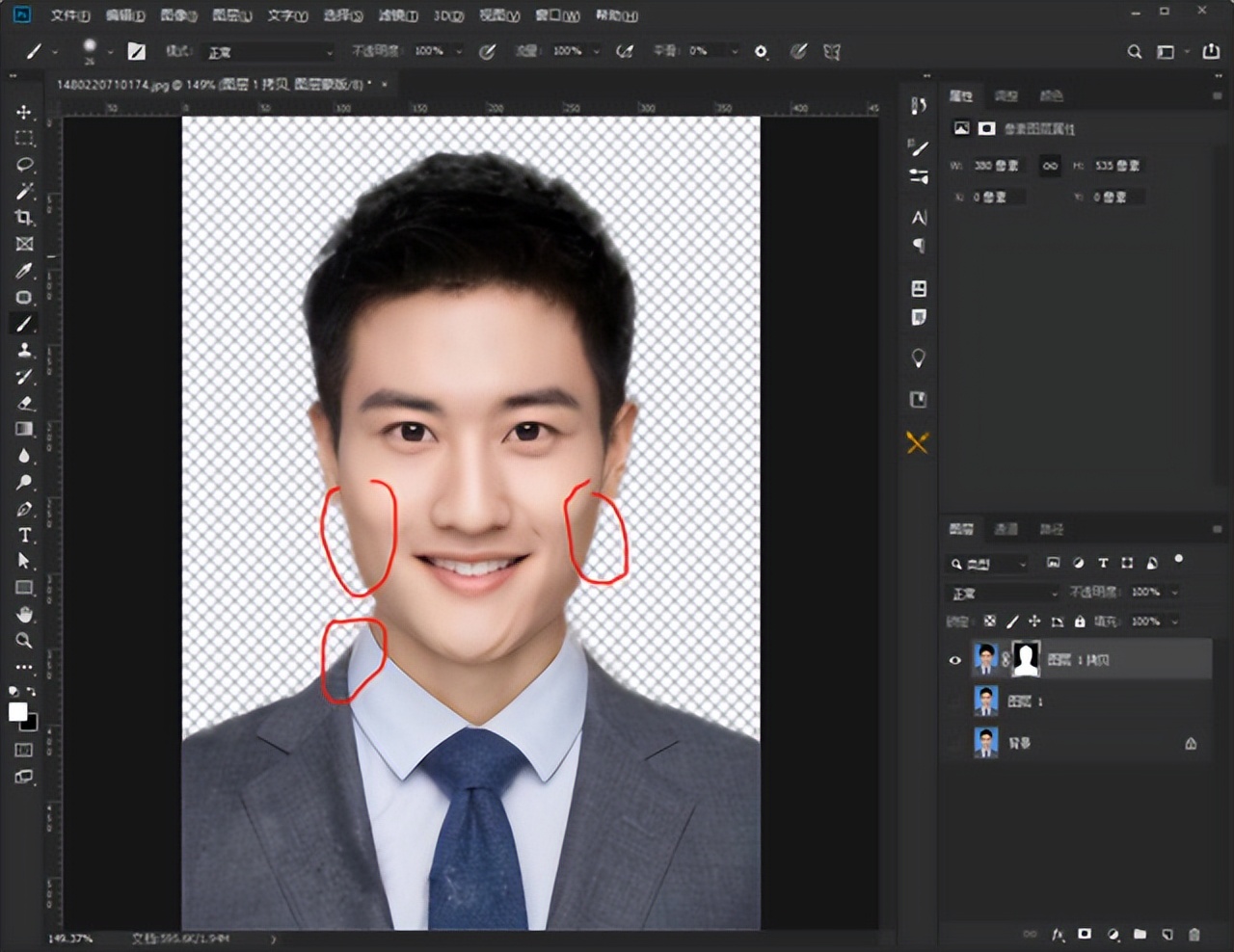Viewport: 1234px width, 952px height.
Task: Select the Lasso tool
Action: [24, 165]
